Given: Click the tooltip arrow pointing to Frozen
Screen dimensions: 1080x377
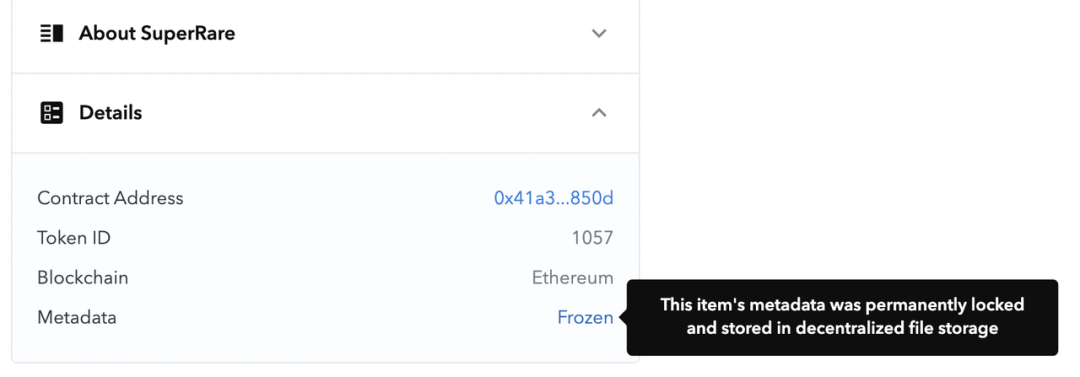Looking at the screenshot, I should tap(623, 318).
